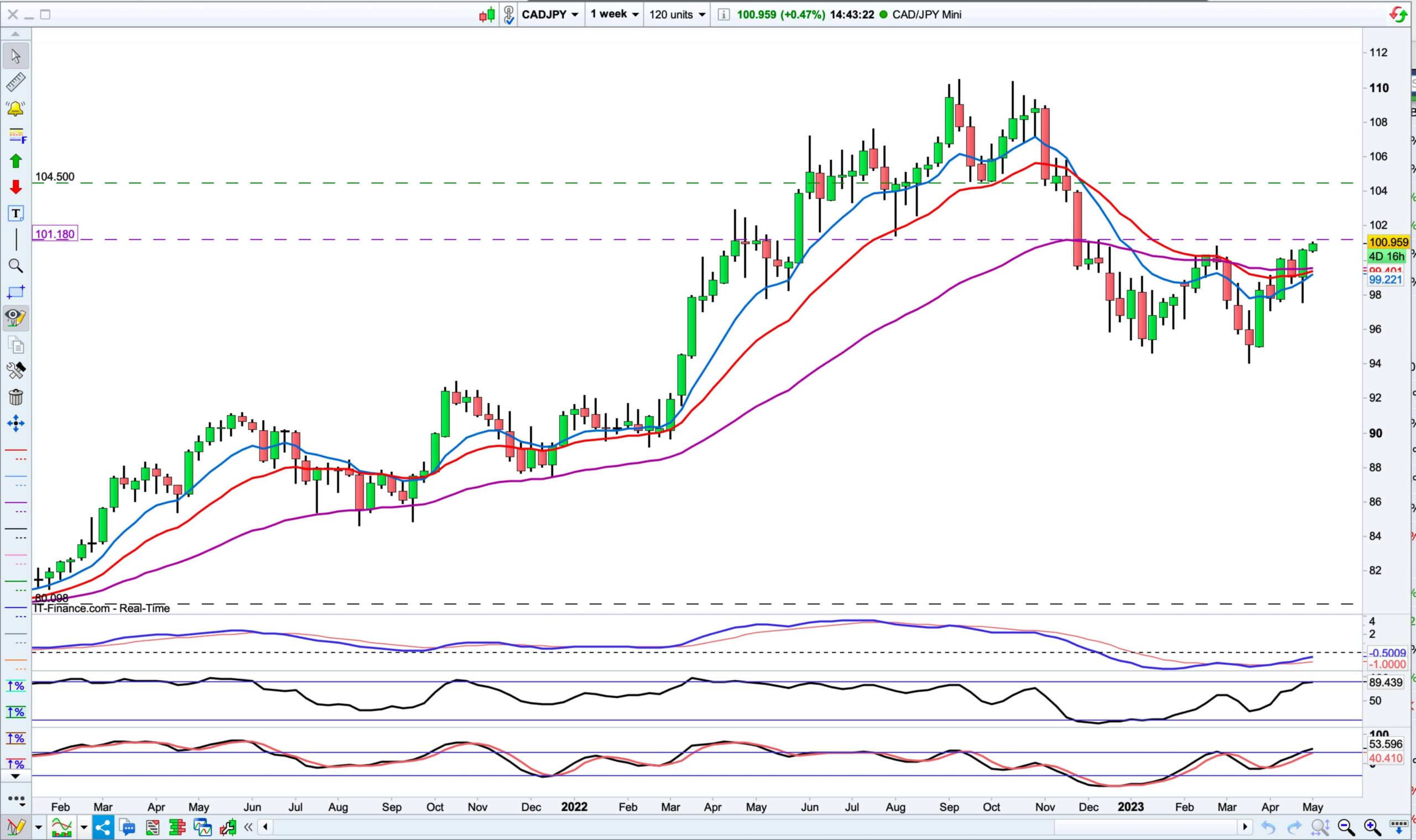Click the info button beside price
The height and width of the screenshot is (840, 1416).
pos(723,15)
